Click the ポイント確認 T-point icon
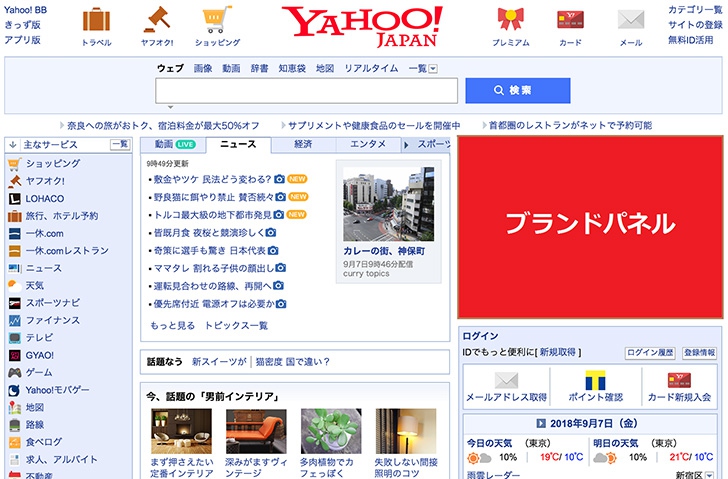The height and width of the screenshot is (479, 728). tap(595, 380)
